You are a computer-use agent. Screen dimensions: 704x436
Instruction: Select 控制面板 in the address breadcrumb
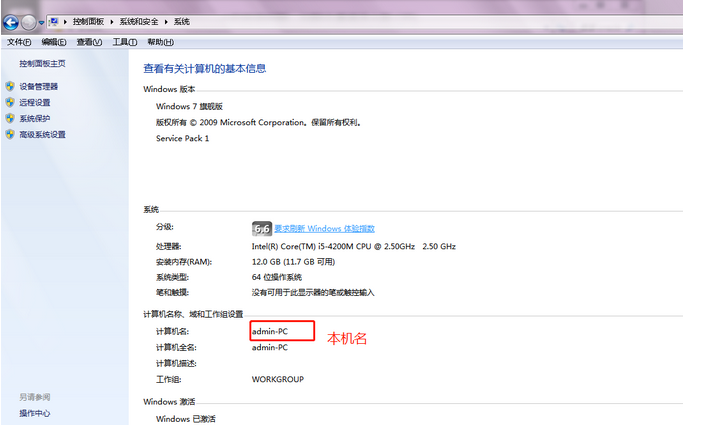[88, 22]
